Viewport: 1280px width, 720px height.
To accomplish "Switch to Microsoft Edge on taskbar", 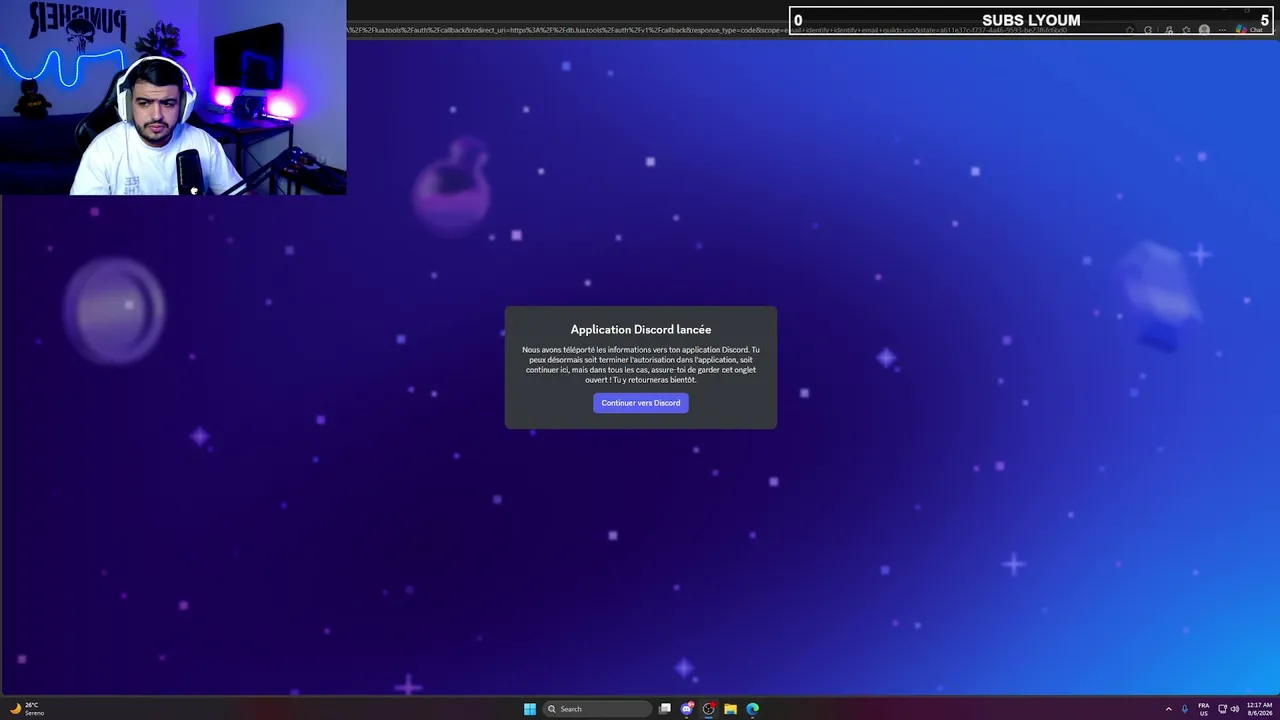I will click(753, 709).
